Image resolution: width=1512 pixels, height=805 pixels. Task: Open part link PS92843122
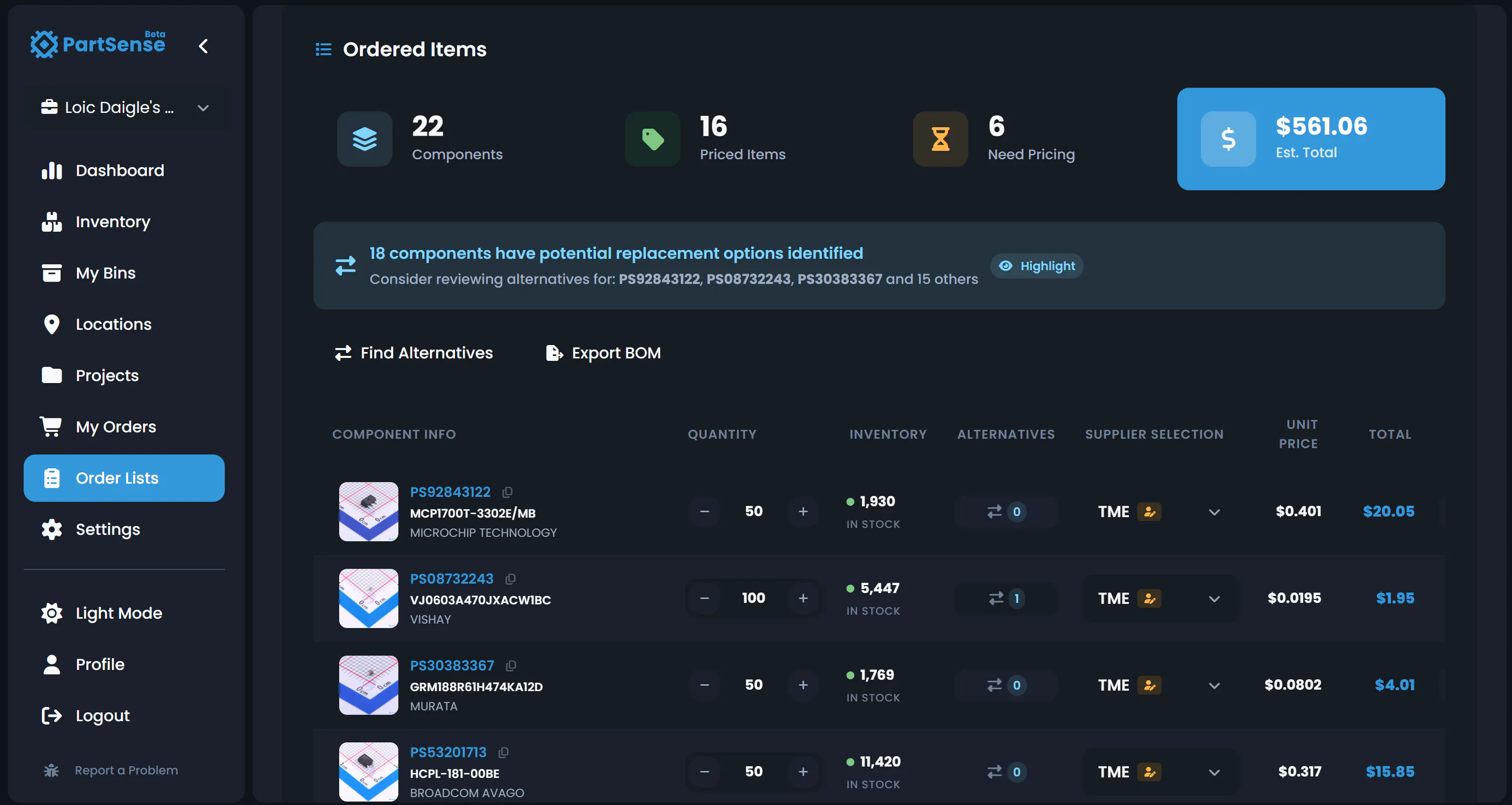click(450, 491)
